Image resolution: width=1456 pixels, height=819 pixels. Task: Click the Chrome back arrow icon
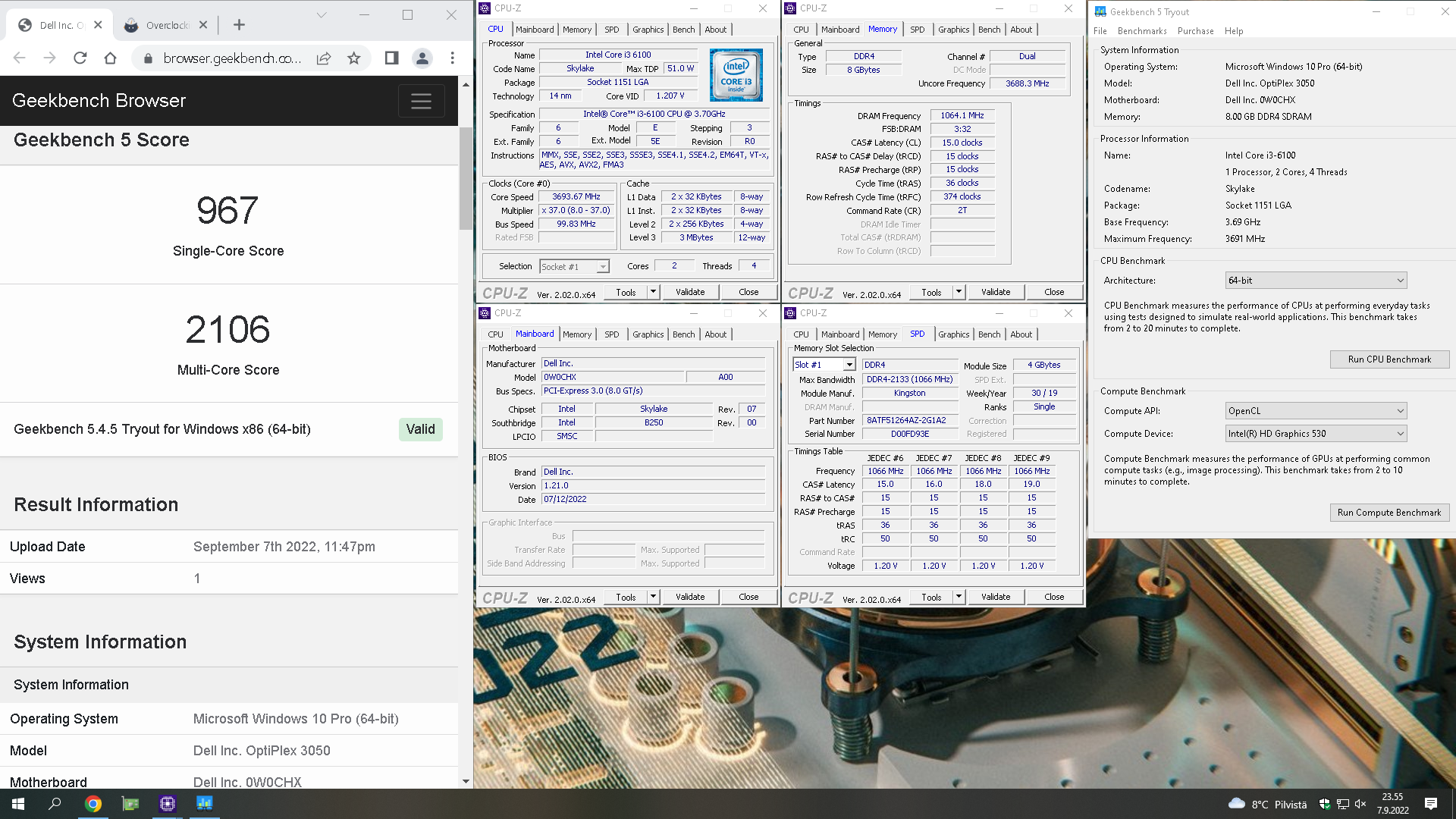click(20, 58)
